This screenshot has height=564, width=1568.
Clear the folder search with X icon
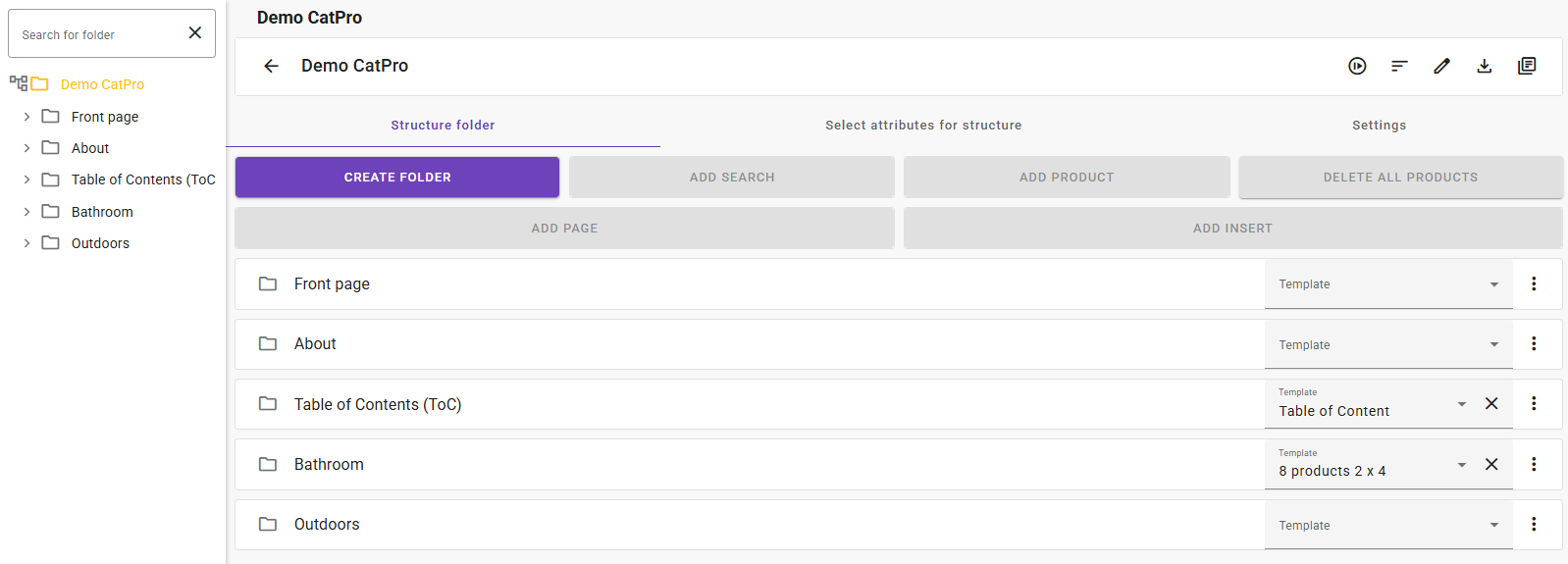195,33
